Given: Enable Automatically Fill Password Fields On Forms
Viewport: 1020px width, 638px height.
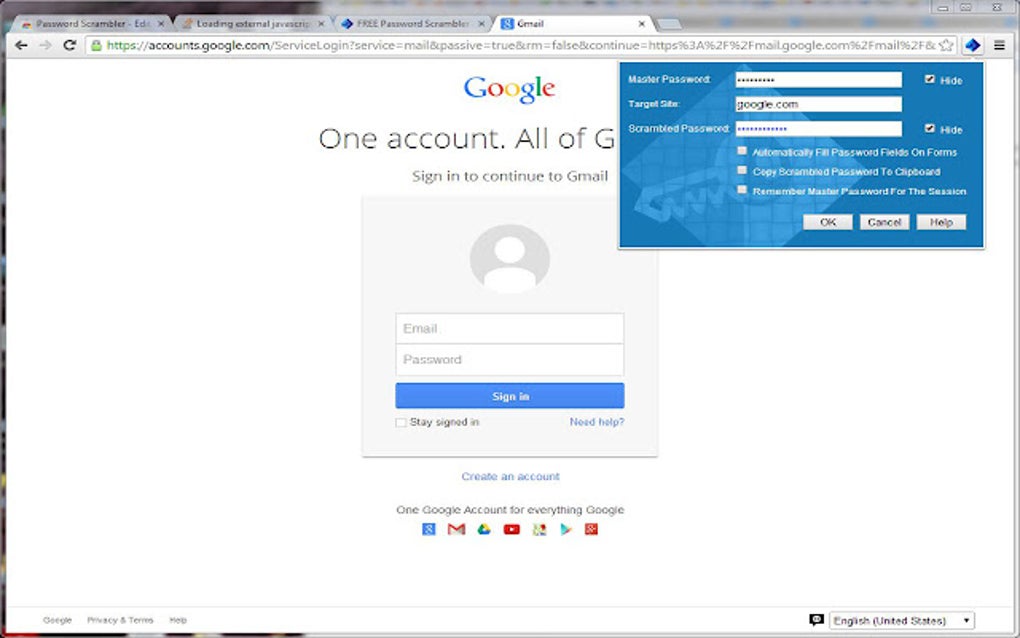Looking at the screenshot, I should point(742,151).
